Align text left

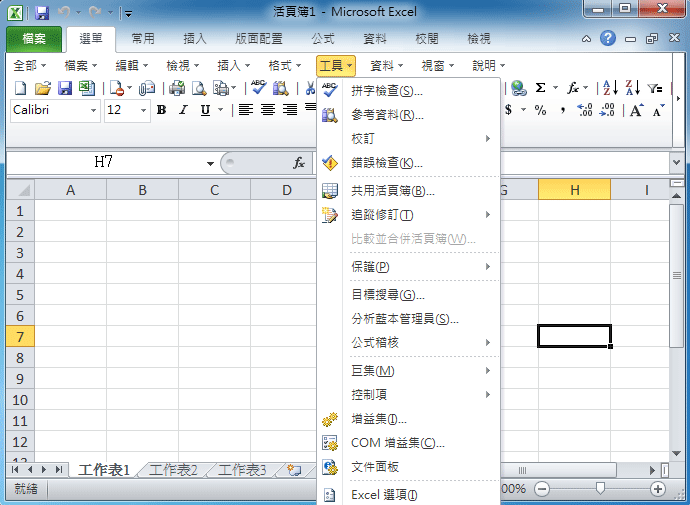point(246,109)
